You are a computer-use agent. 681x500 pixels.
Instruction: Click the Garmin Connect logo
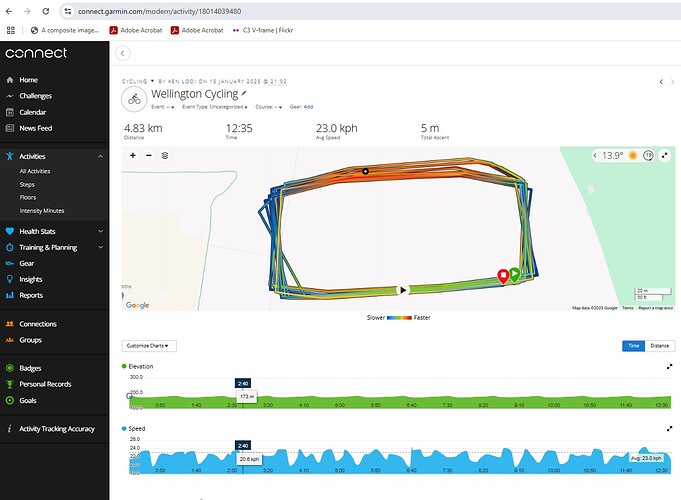[x=36, y=53]
